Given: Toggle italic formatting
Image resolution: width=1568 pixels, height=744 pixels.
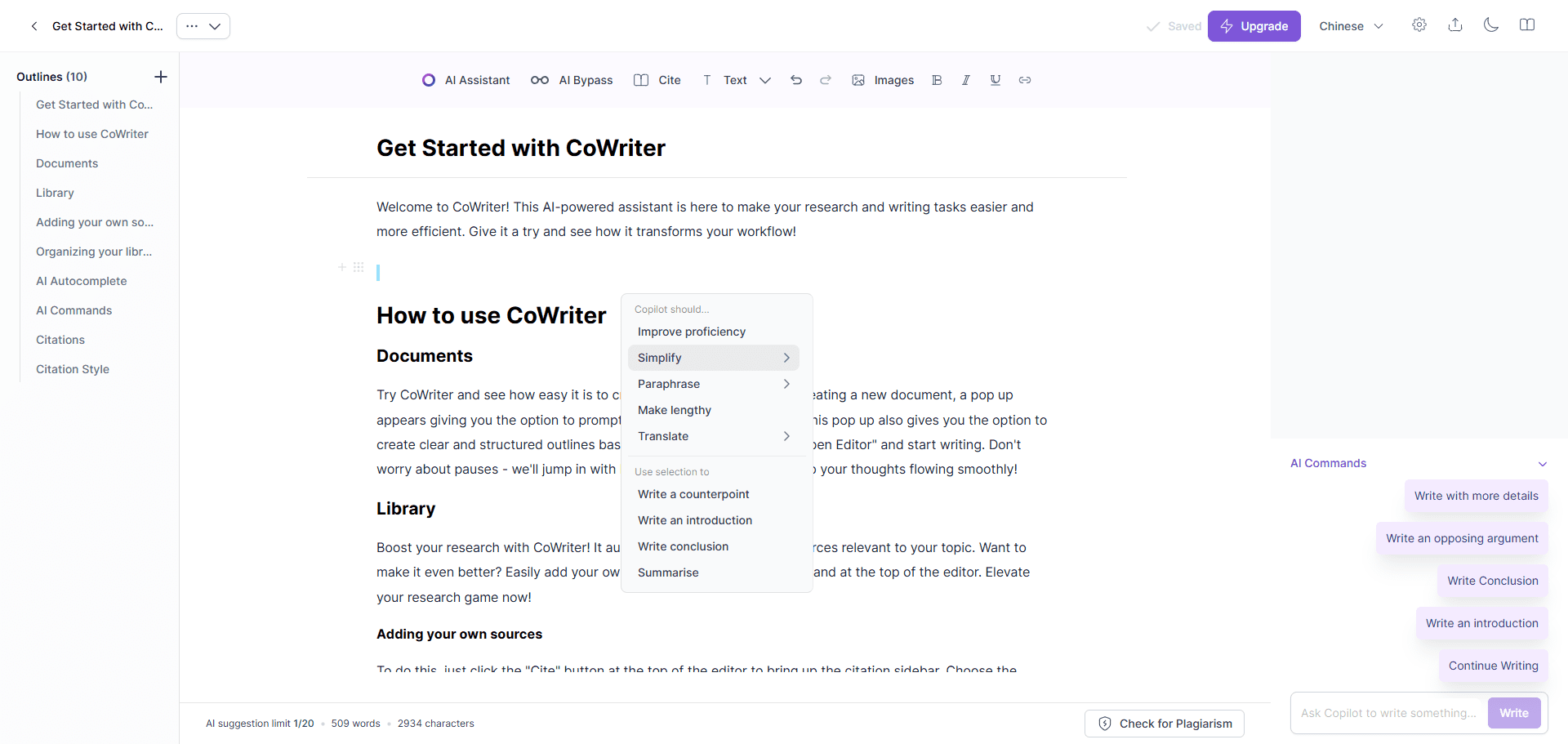Looking at the screenshot, I should [966, 80].
